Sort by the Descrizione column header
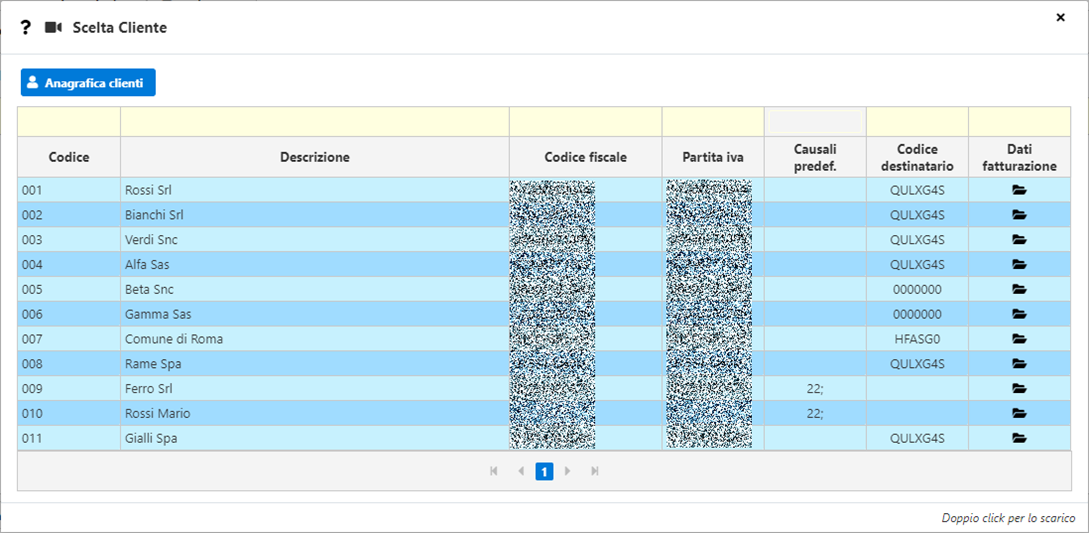This screenshot has width=1089, height=533. pyautogui.click(x=315, y=157)
